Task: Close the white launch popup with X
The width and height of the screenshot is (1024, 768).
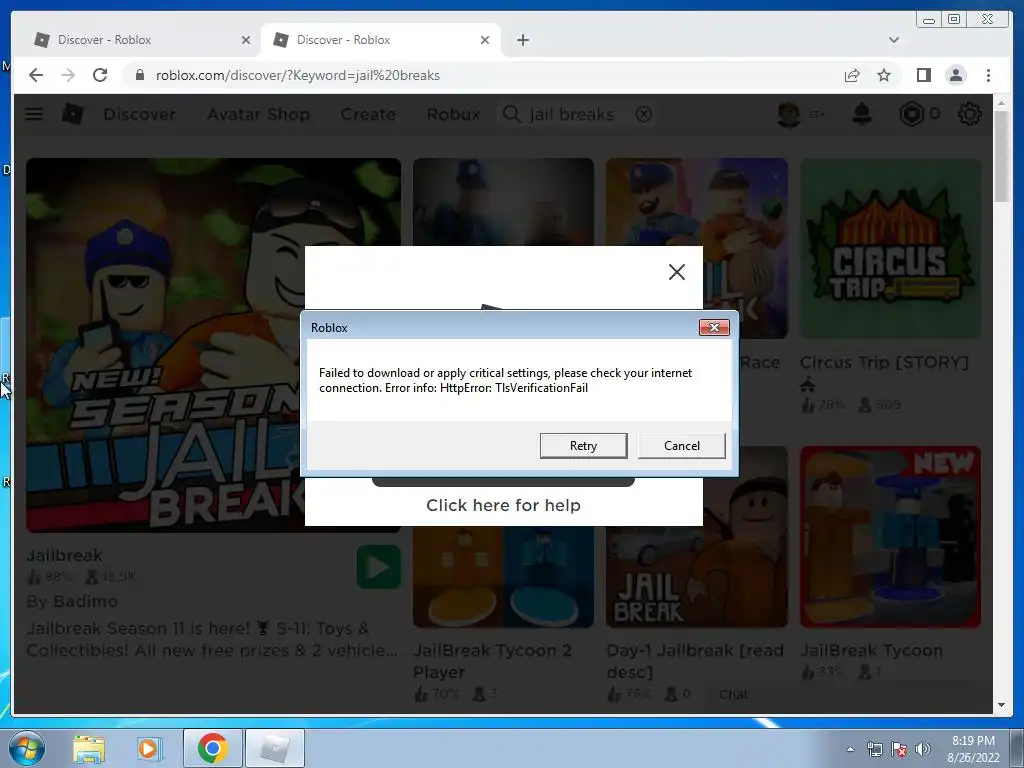Action: coord(677,272)
